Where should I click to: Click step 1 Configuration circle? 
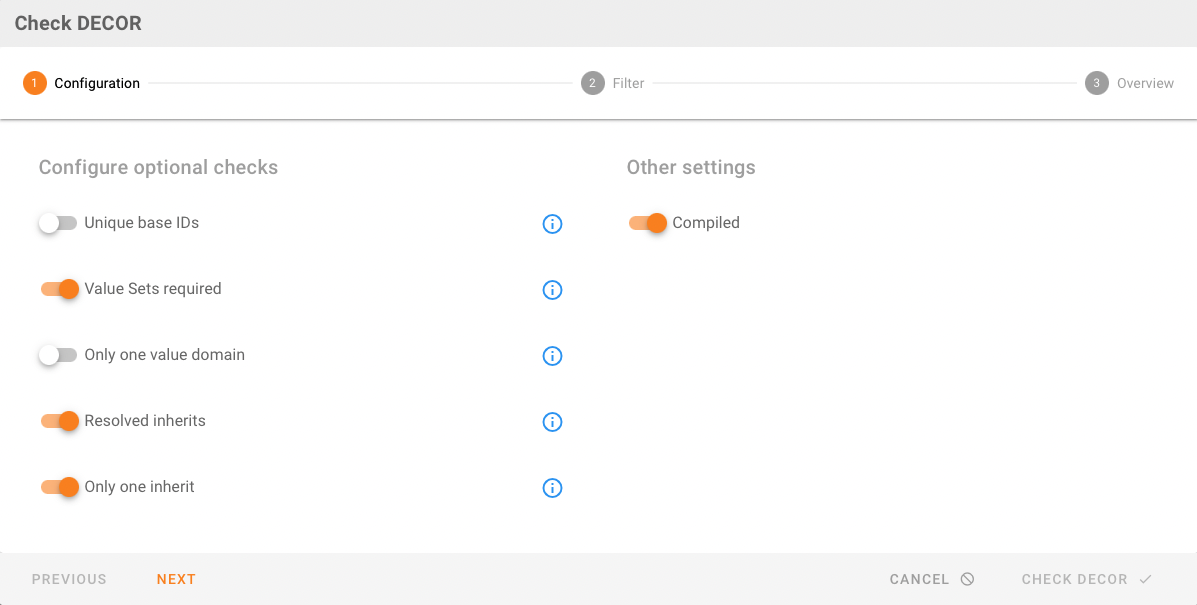coord(35,83)
